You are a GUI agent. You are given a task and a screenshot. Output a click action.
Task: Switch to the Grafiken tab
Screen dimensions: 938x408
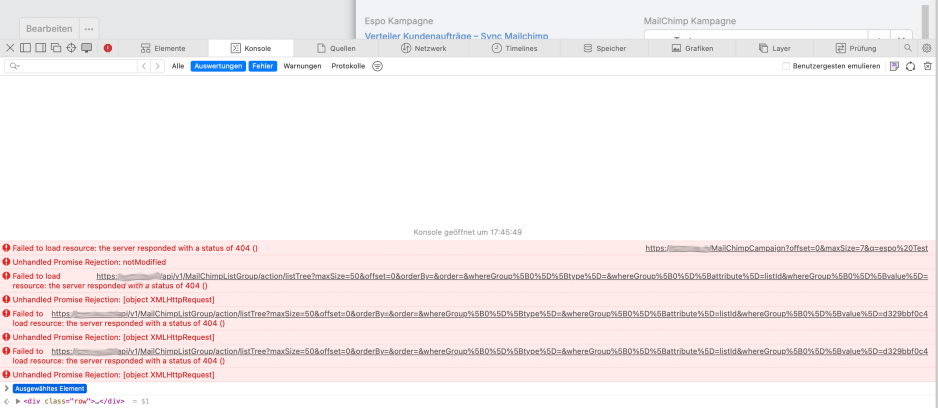coord(693,48)
